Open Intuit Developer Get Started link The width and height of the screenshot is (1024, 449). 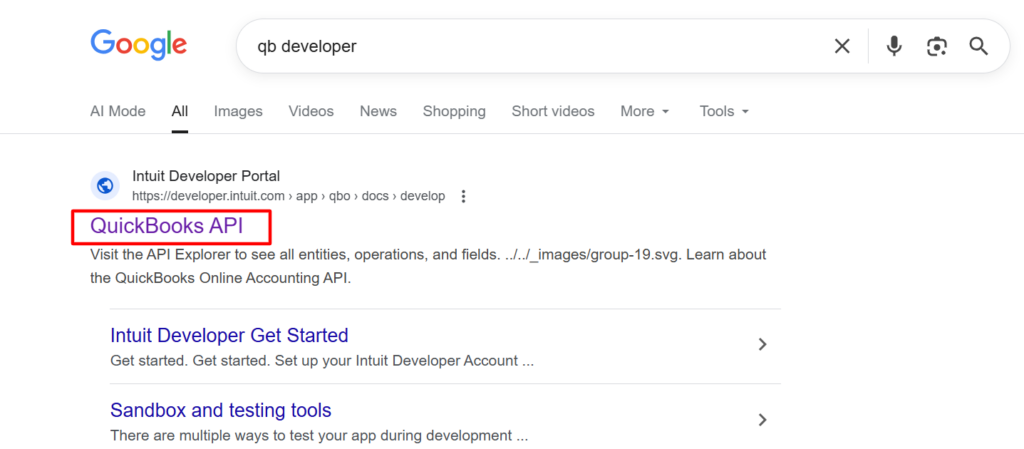(229, 335)
